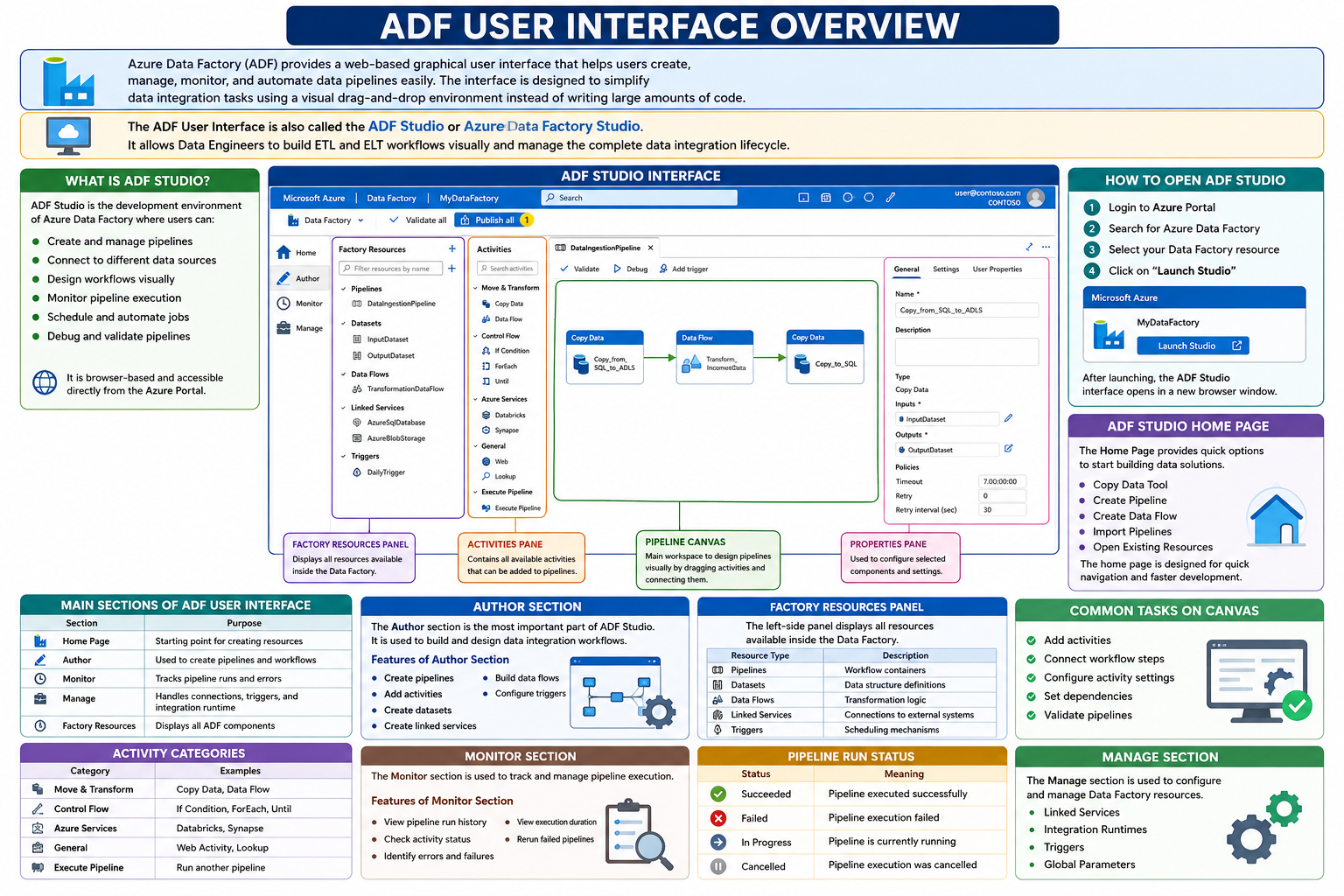This screenshot has height=896, width=1344.
Task: Select the ForEach activity icon
Action: [486, 367]
